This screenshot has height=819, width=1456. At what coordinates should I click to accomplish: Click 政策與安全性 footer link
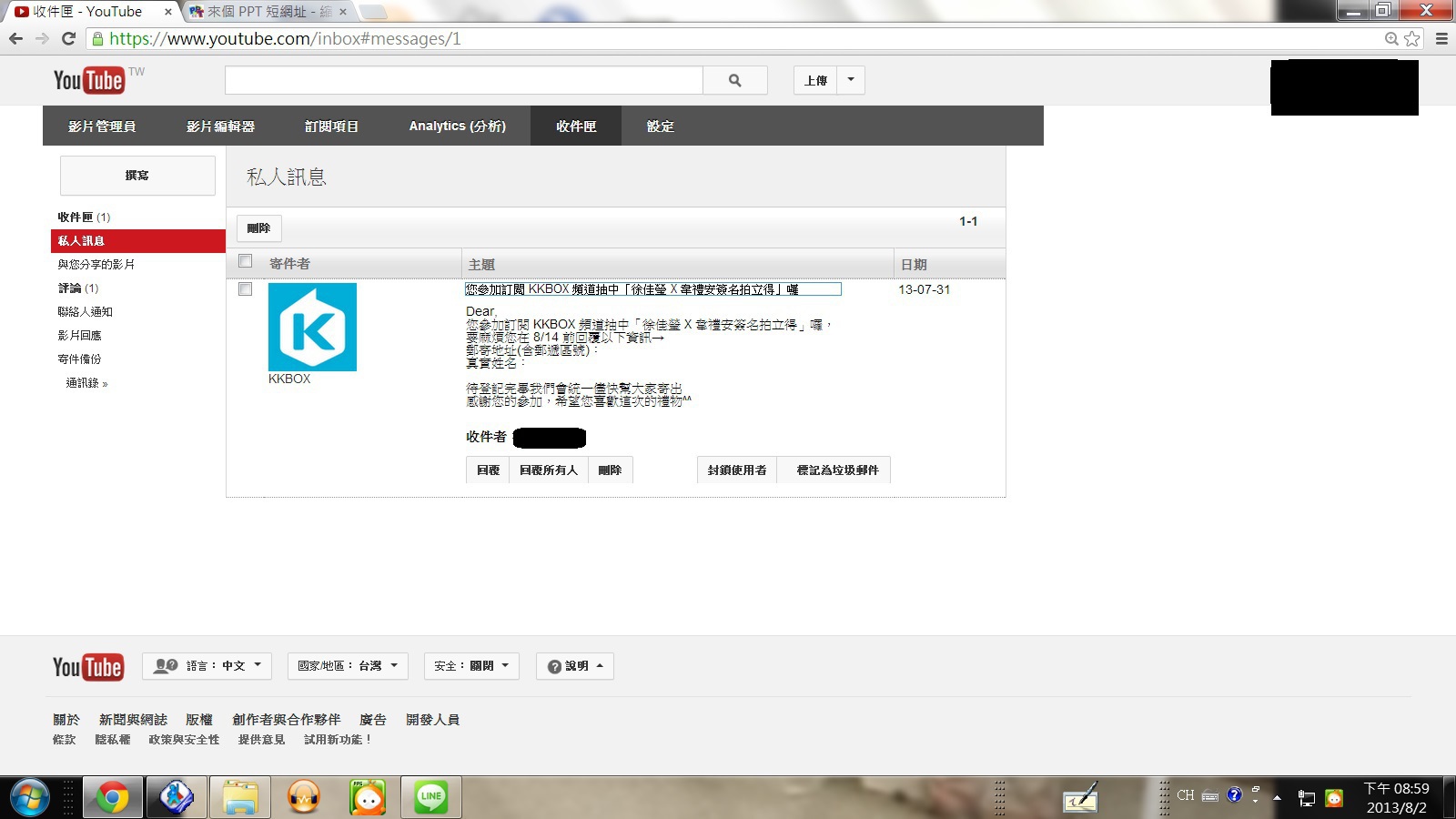click(x=185, y=740)
